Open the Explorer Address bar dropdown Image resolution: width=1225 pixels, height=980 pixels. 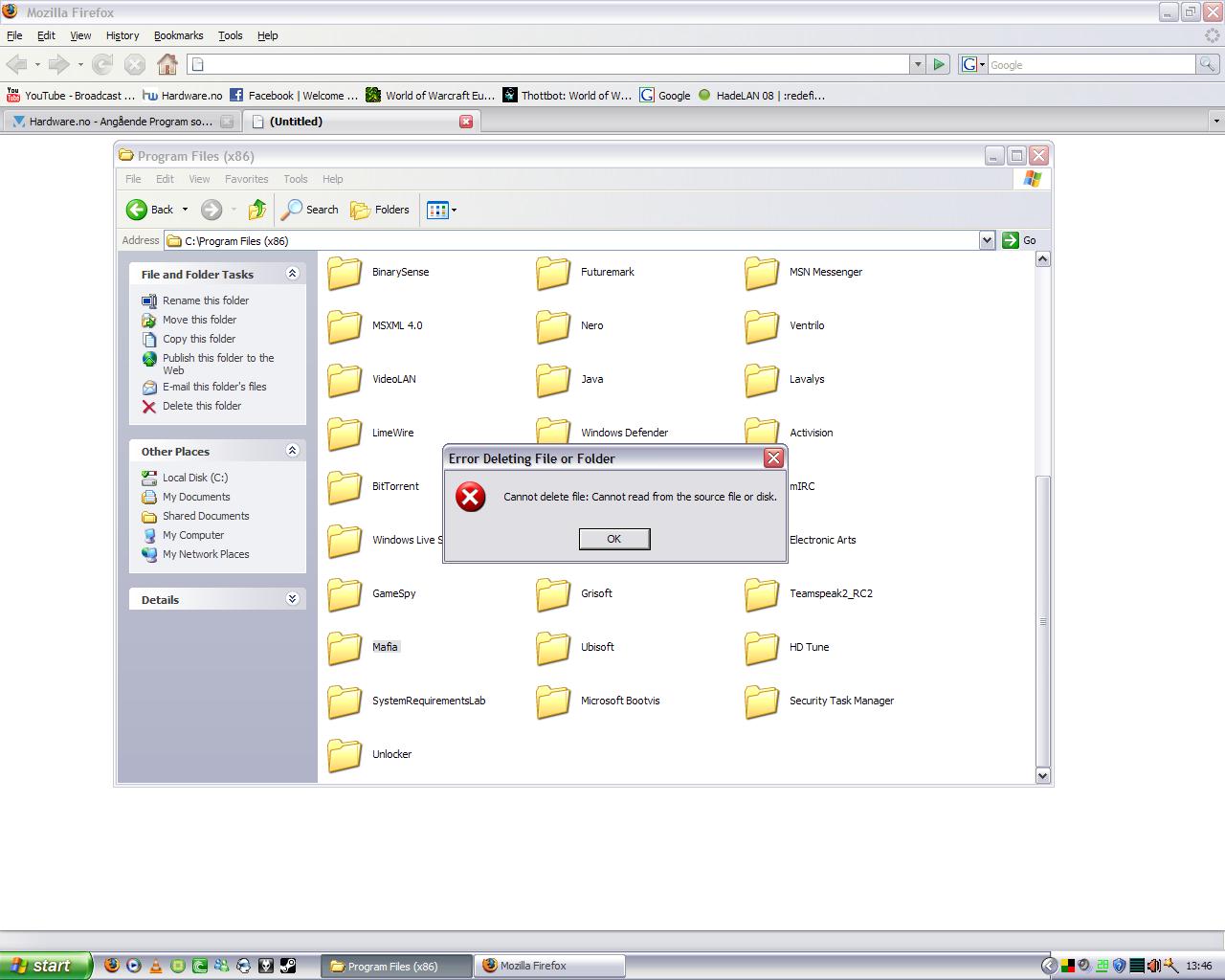(987, 240)
